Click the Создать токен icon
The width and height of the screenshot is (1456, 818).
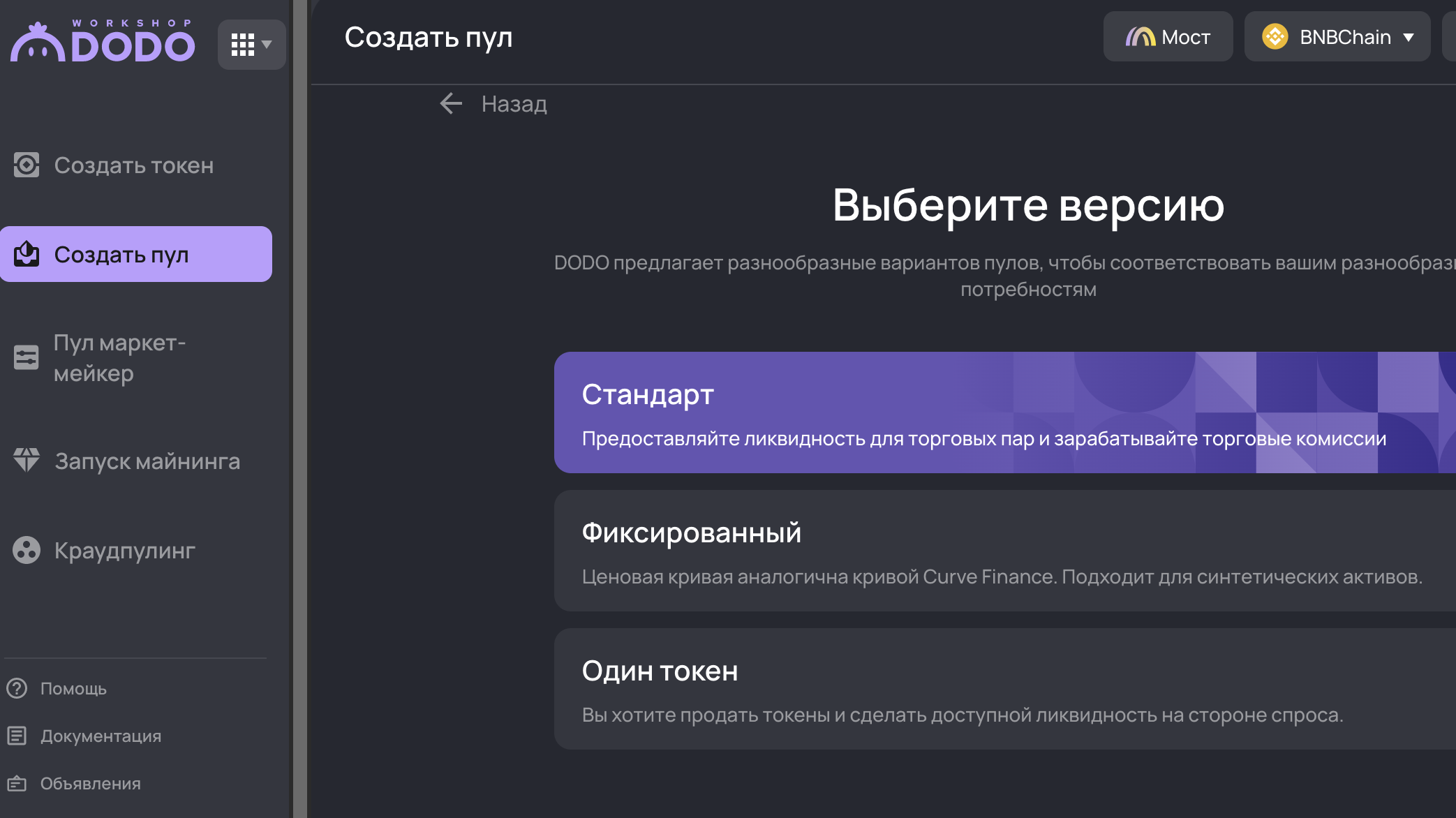click(x=27, y=165)
